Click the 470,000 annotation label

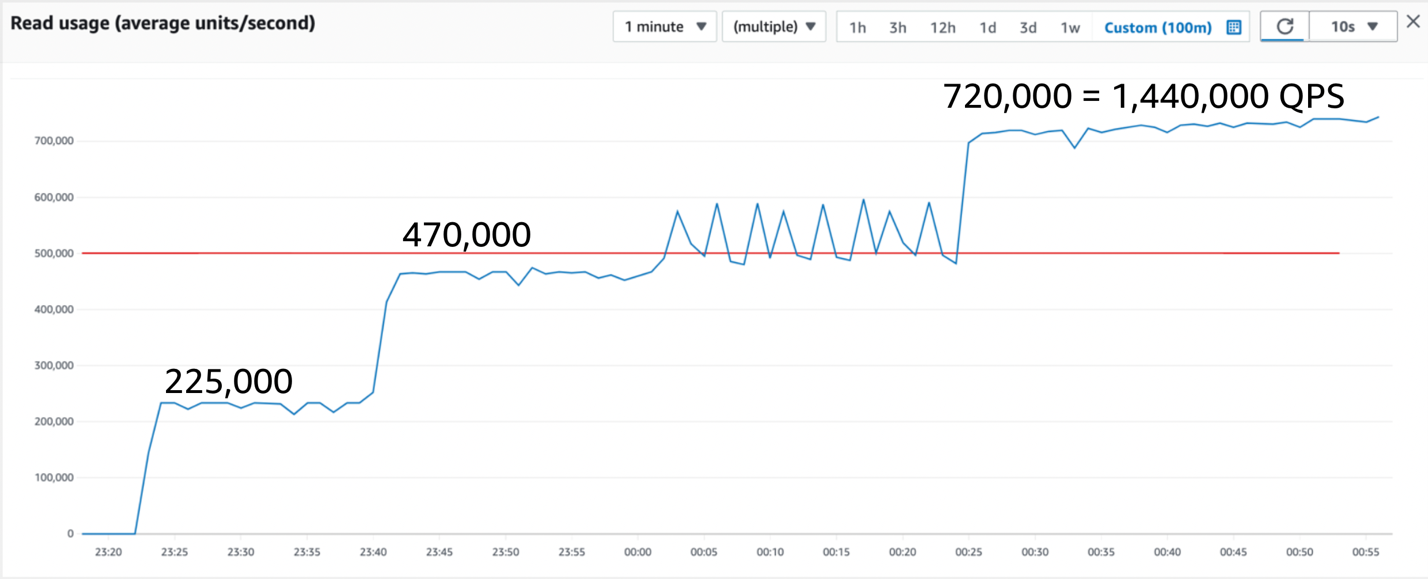pos(466,235)
